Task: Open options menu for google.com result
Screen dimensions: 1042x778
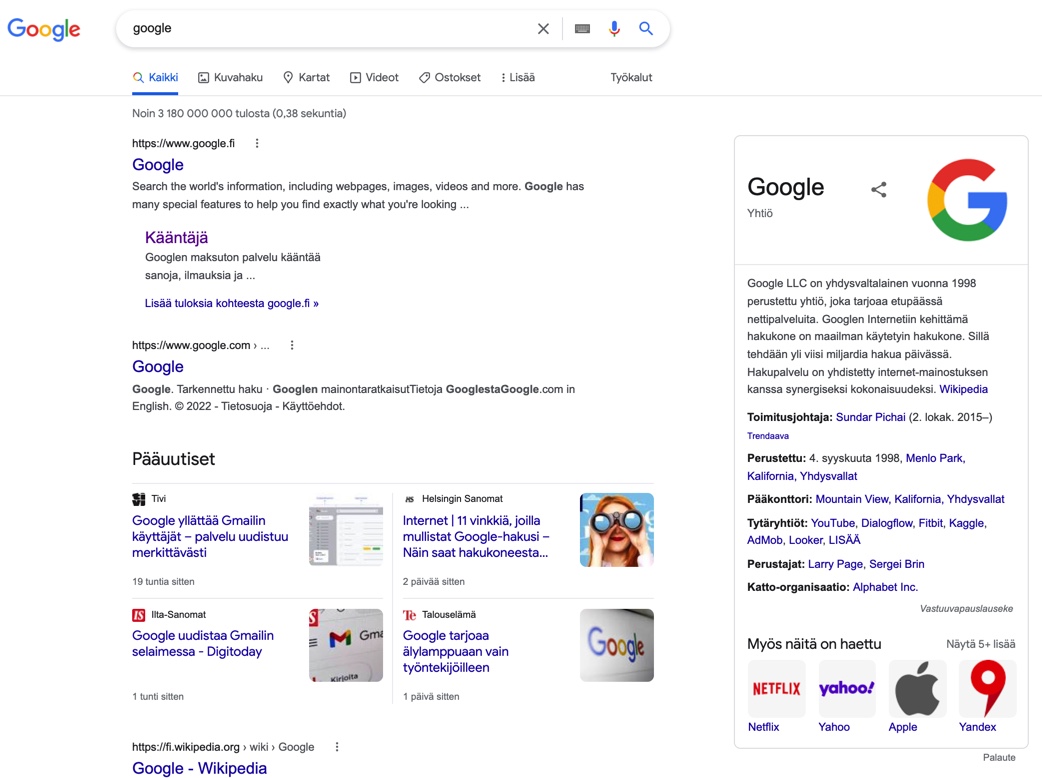Action: [x=292, y=345]
